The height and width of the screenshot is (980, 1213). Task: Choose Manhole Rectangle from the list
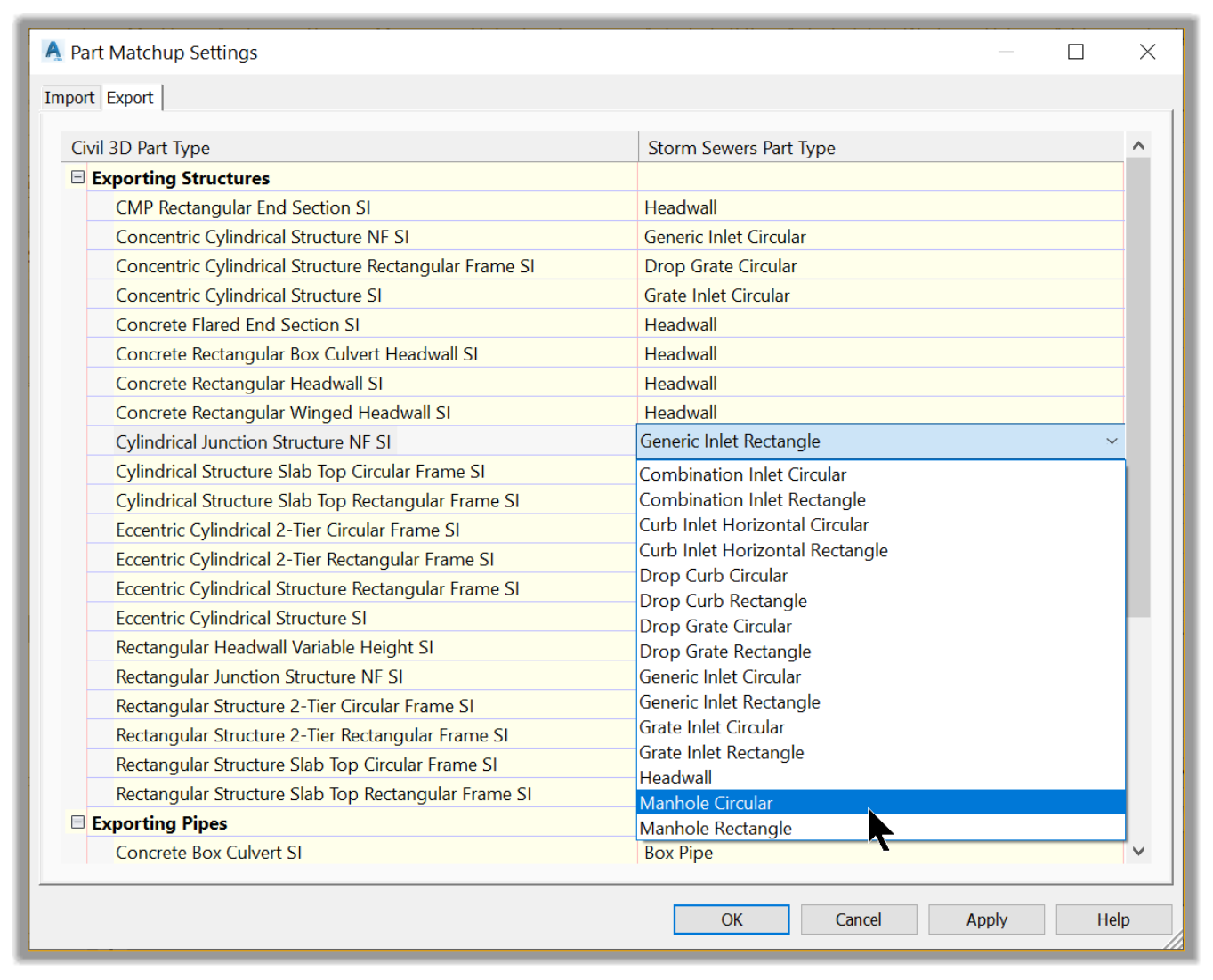pyautogui.click(x=881, y=828)
